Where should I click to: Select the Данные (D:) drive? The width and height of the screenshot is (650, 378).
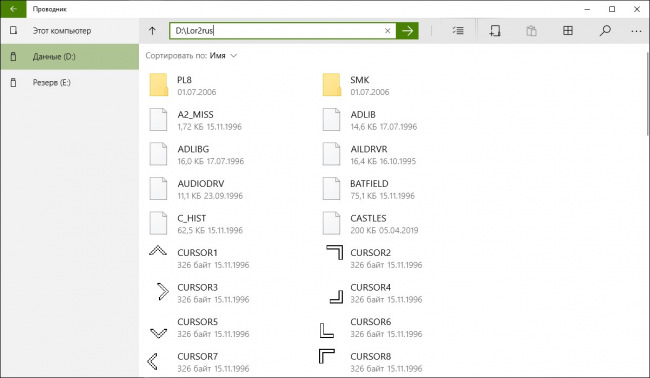(70, 57)
